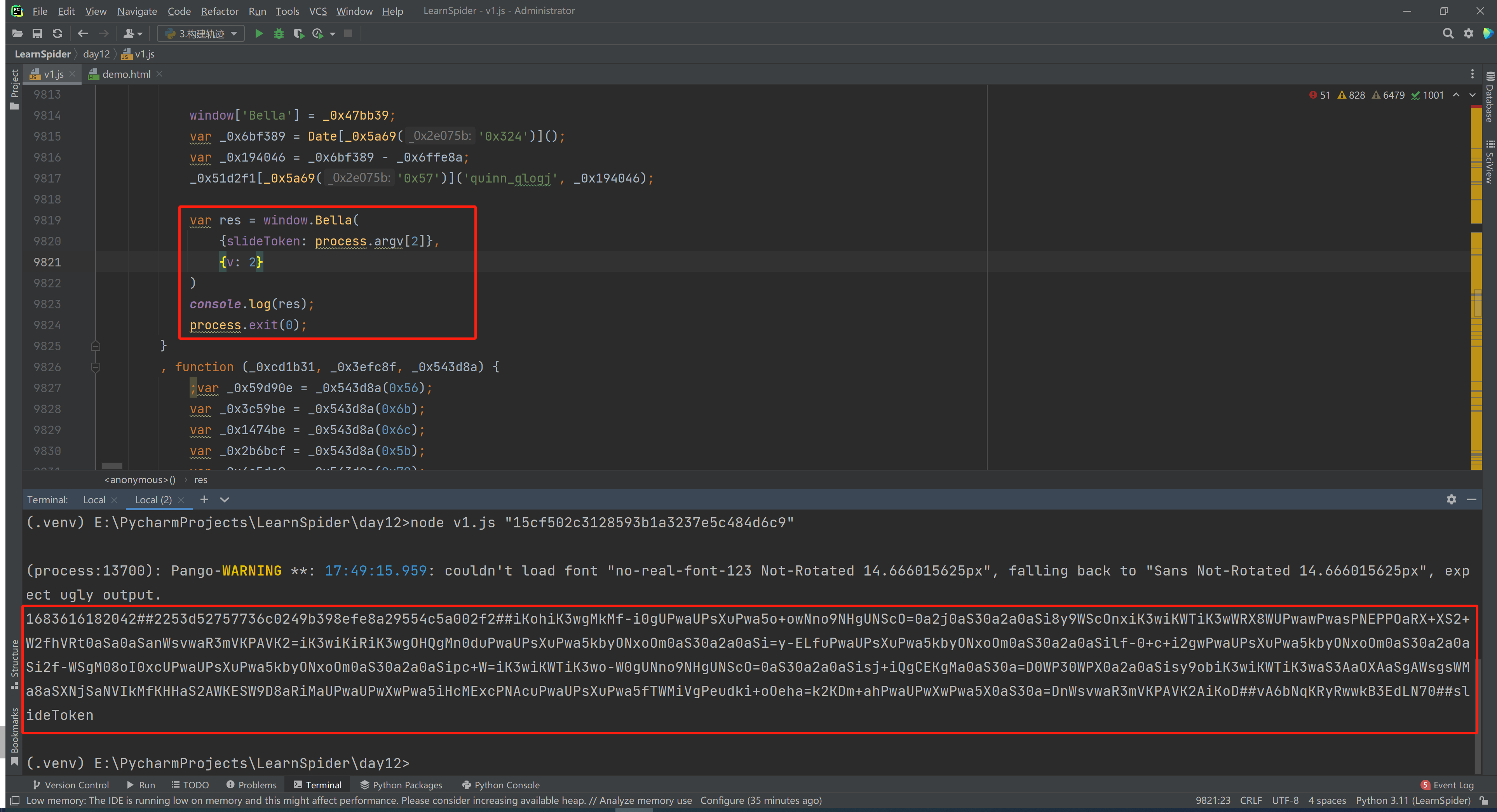Screen dimensions: 1497x812
Task: Switch to Local terminal tab
Action: pyautogui.click(x=94, y=499)
